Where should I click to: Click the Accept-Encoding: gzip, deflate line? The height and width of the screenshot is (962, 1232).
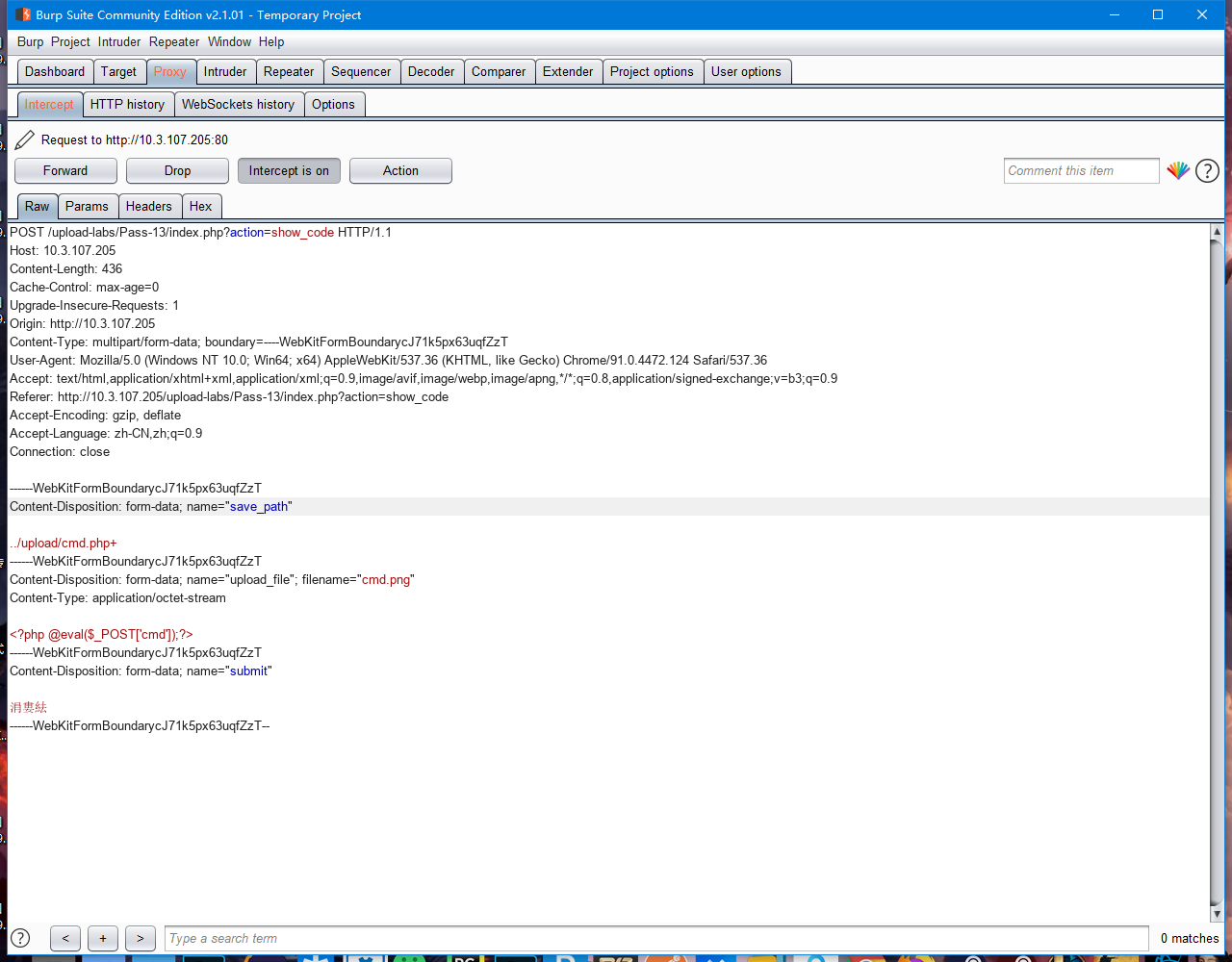coord(95,415)
